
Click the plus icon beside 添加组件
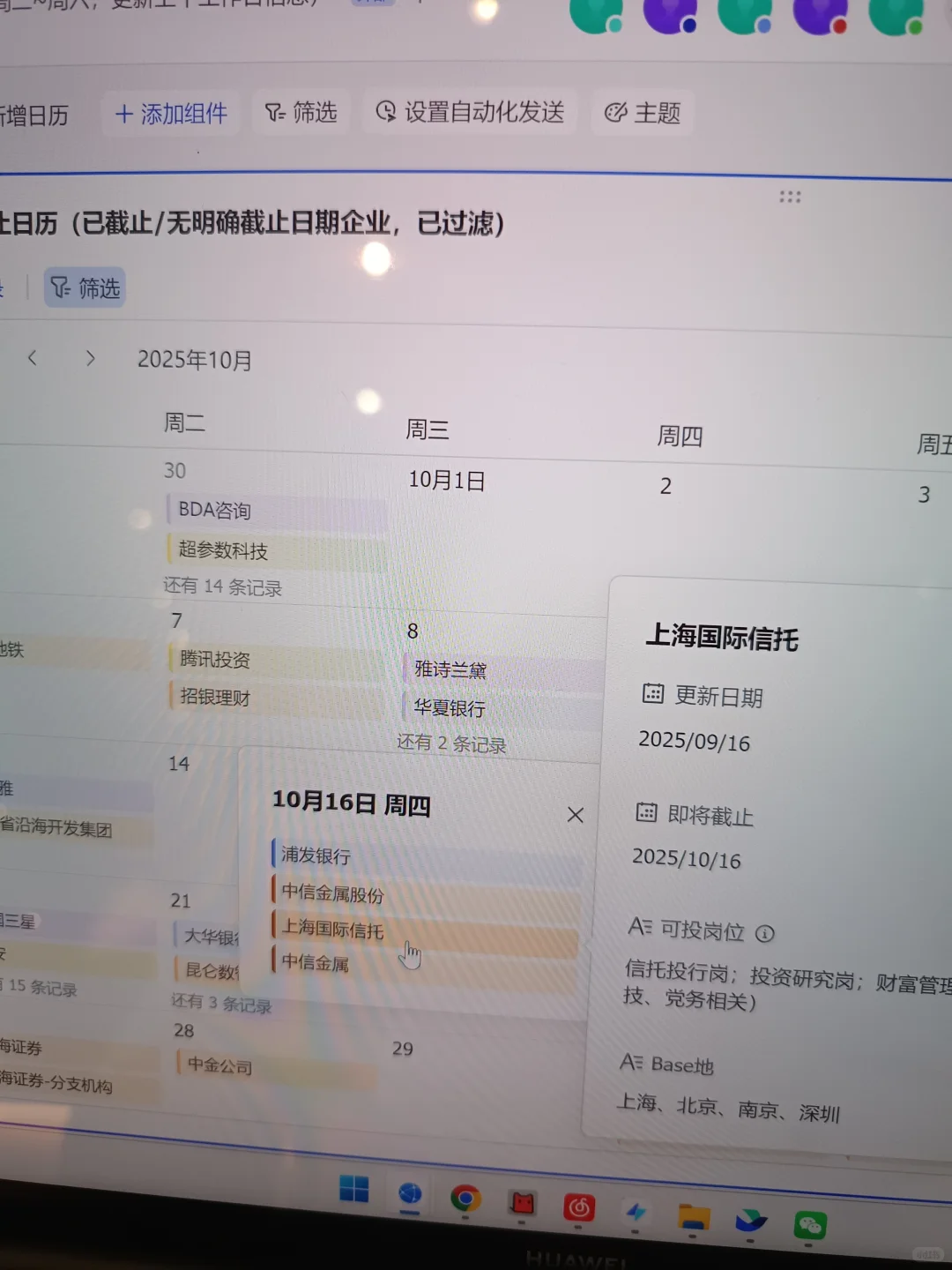click(124, 114)
